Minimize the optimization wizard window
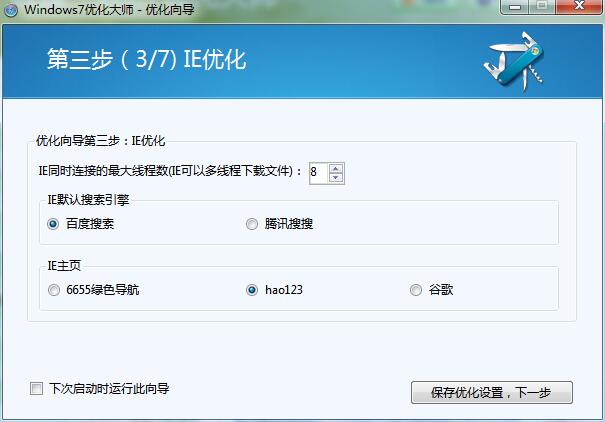The width and height of the screenshot is (605, 422). (x=515, y=7)
